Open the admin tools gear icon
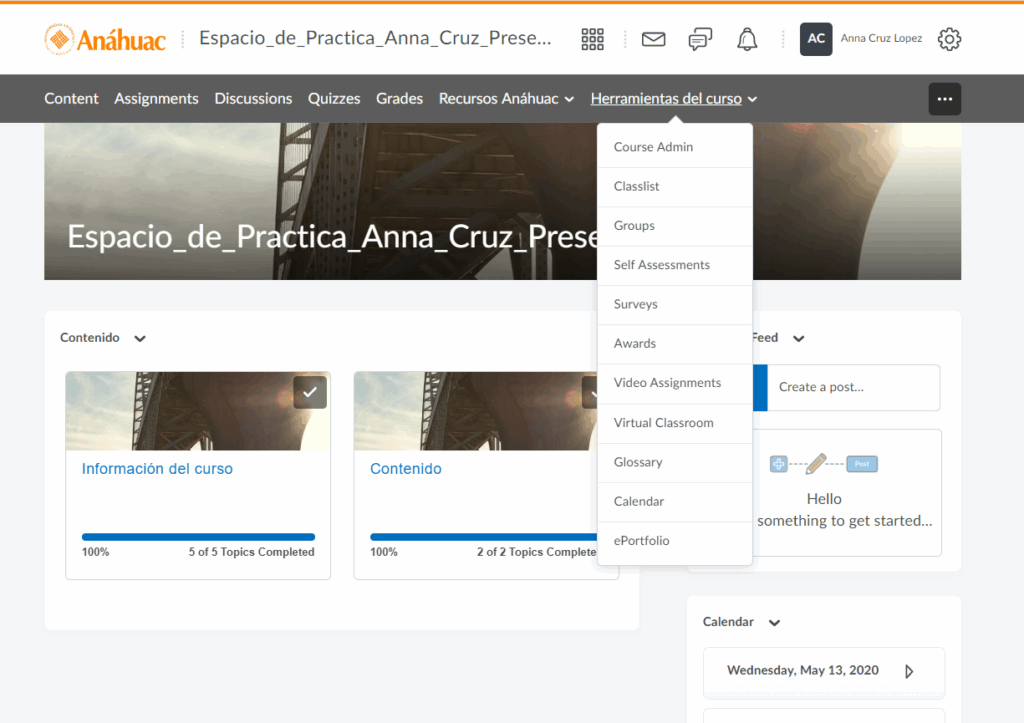The width and height of the screenshot is (1024, 723). pos(949,39)
